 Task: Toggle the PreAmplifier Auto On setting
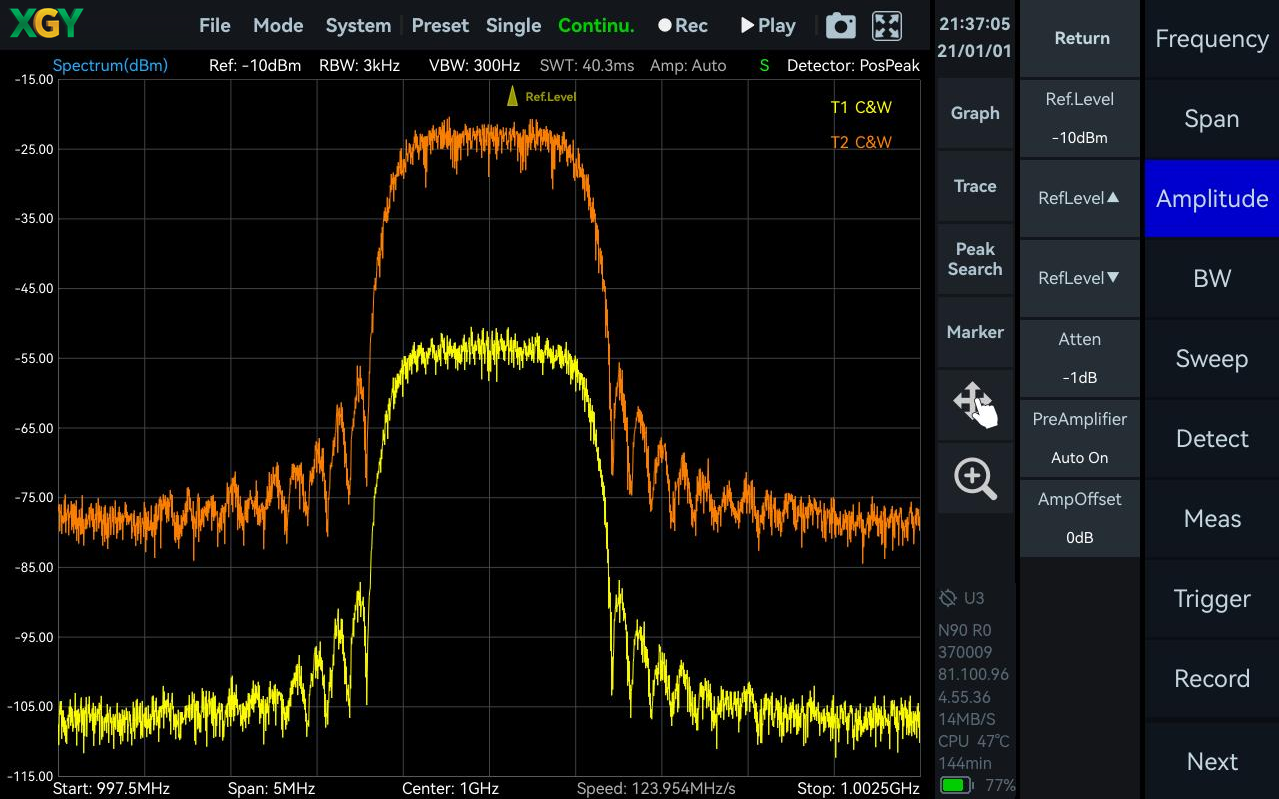(x=1080, y=438)
